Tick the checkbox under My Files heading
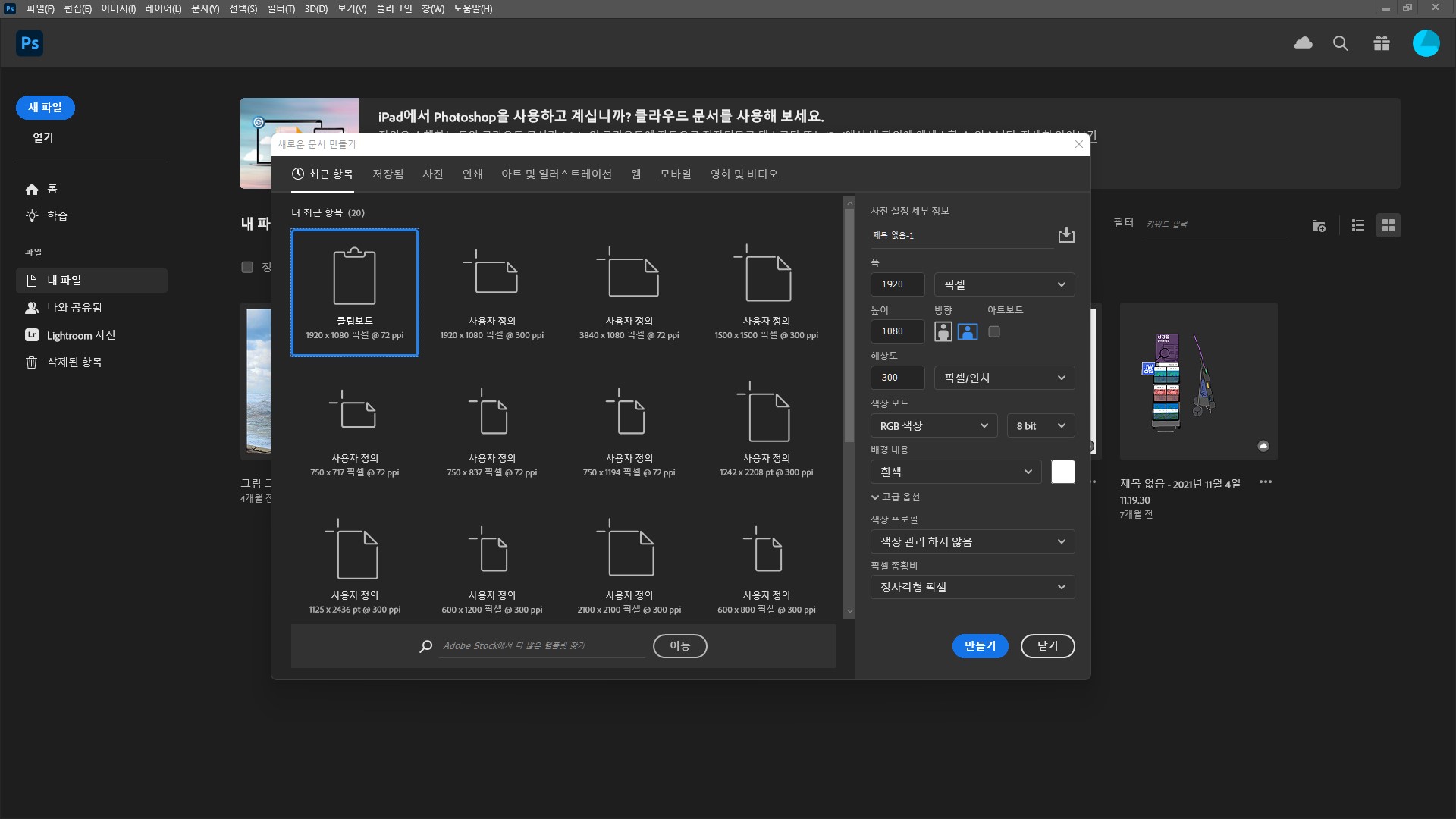The height and width of the screenshot is (819, 1456). coord(247,267)
